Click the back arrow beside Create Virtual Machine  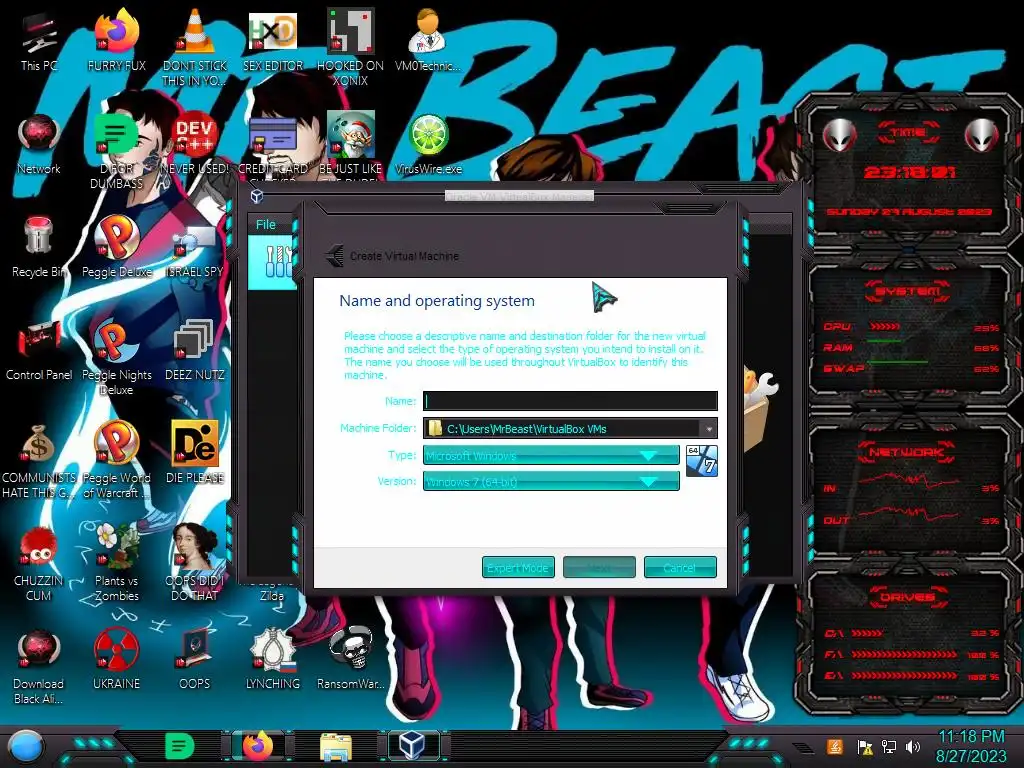click(335, 255)
